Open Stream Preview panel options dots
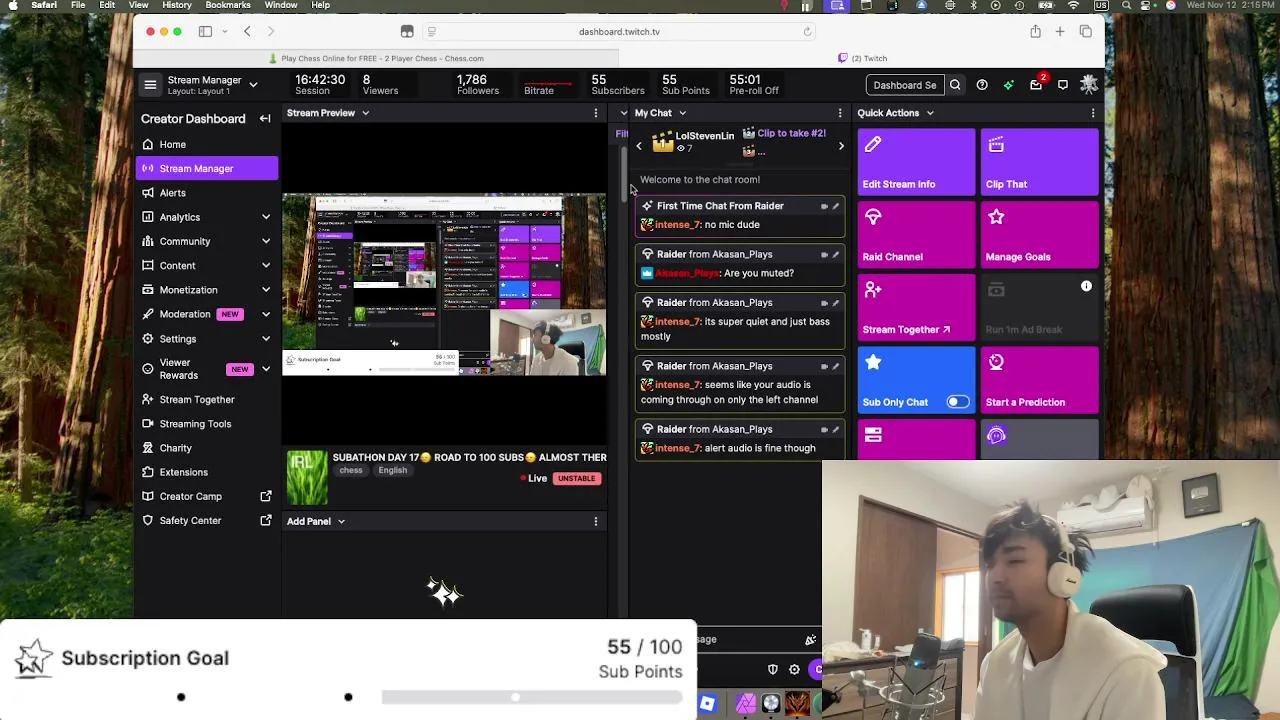The image size is (1280, 720). 596,113
